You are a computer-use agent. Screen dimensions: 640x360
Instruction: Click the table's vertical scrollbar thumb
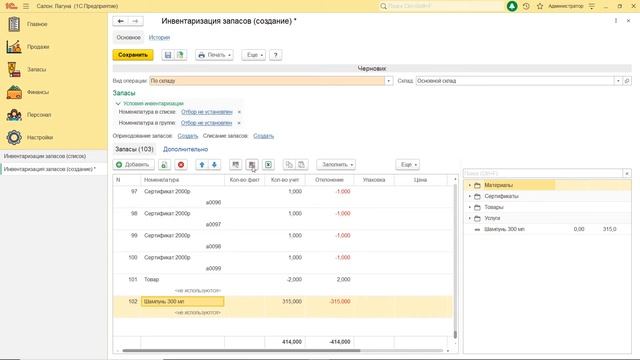click(455, 335)
